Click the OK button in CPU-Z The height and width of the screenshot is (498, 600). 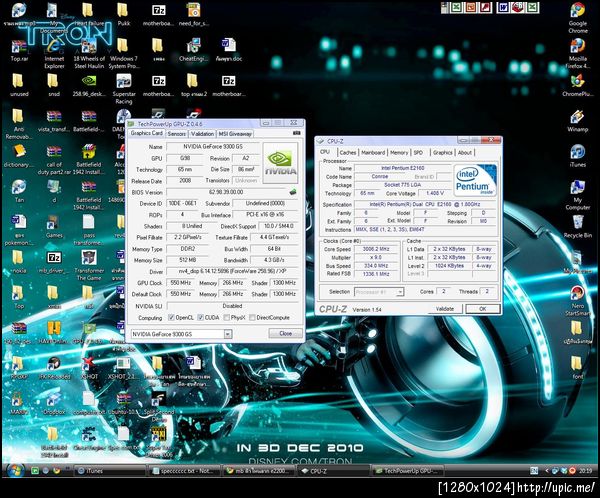[483, 309]
